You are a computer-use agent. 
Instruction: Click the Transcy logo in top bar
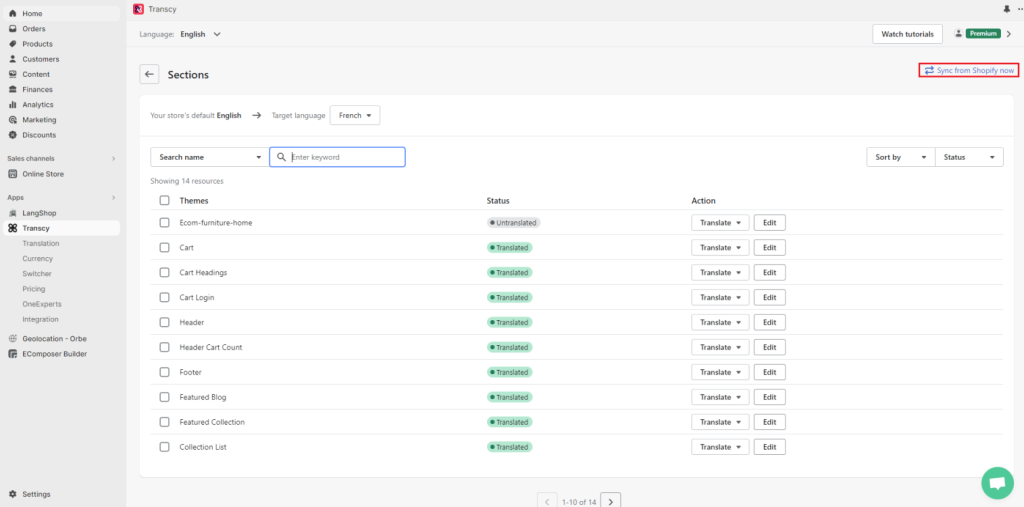[x=138, y=9]
